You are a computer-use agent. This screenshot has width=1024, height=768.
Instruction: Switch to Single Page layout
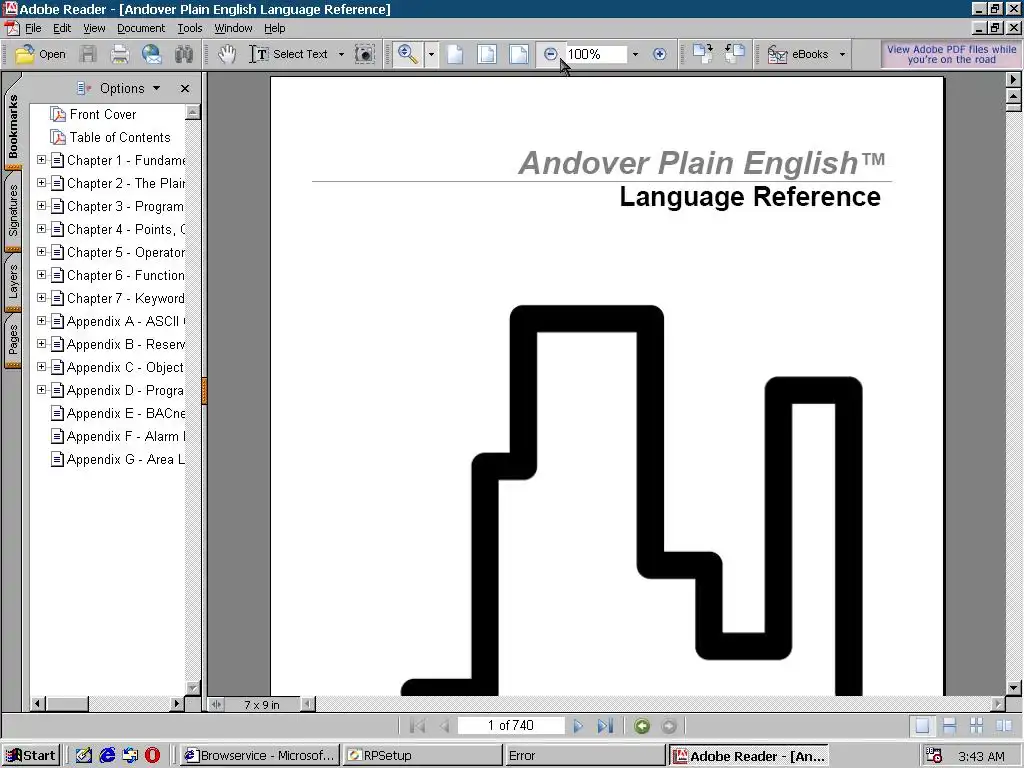click(x=922, y=726)
